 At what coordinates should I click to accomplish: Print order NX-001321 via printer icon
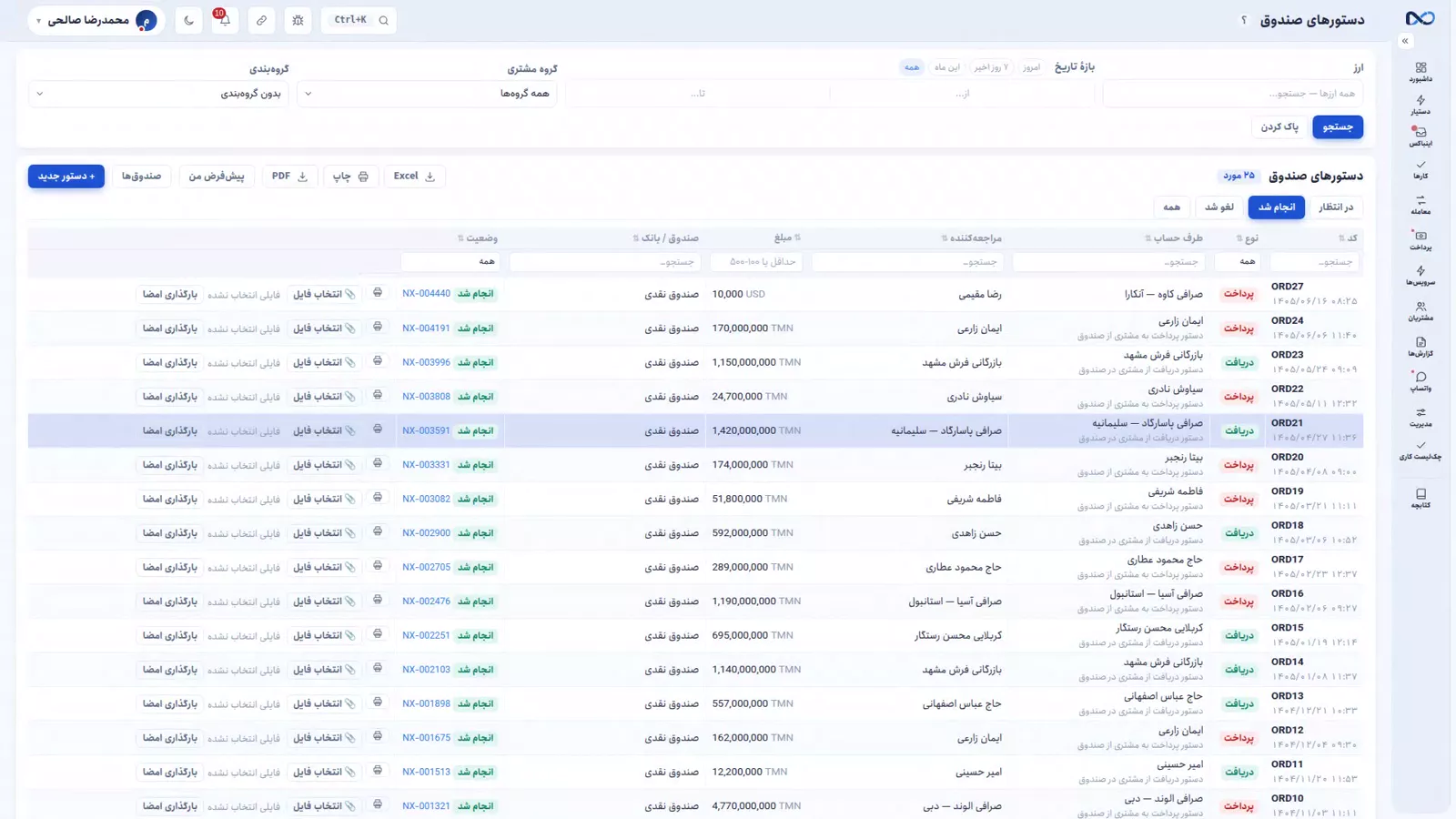[x=378, y=805]
